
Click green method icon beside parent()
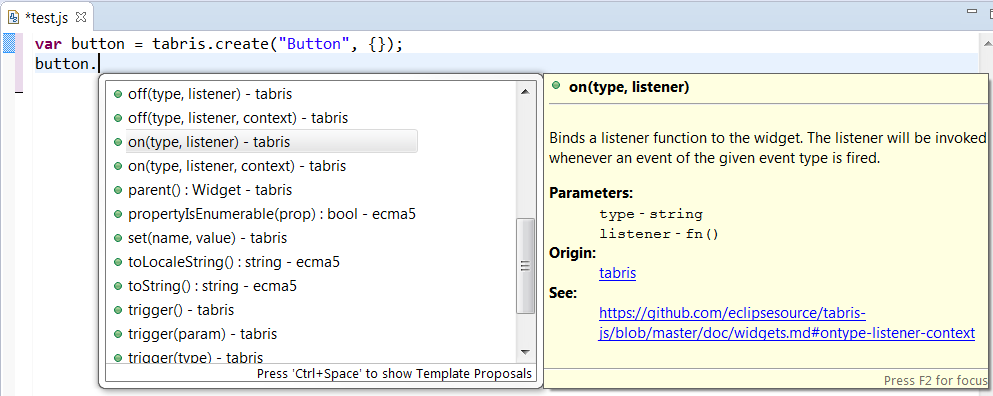click(x=117, y=191)
